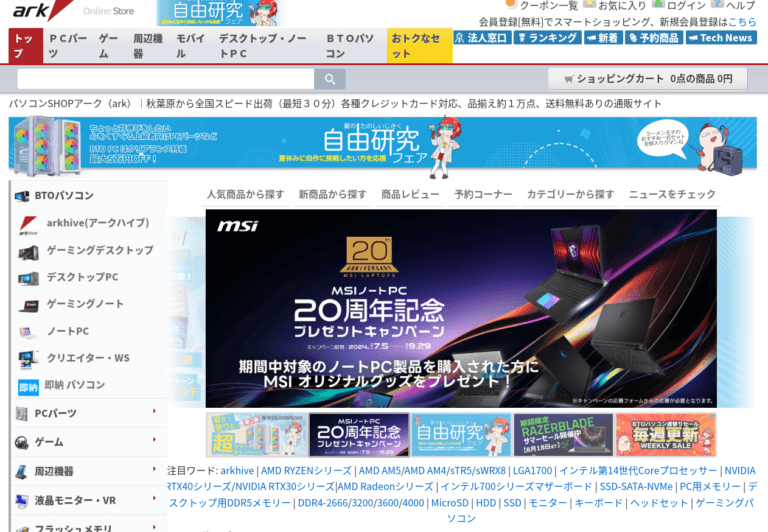Open the MicroSD keyword link
This screenshot has height=532, width=768.
click(450, 503)
